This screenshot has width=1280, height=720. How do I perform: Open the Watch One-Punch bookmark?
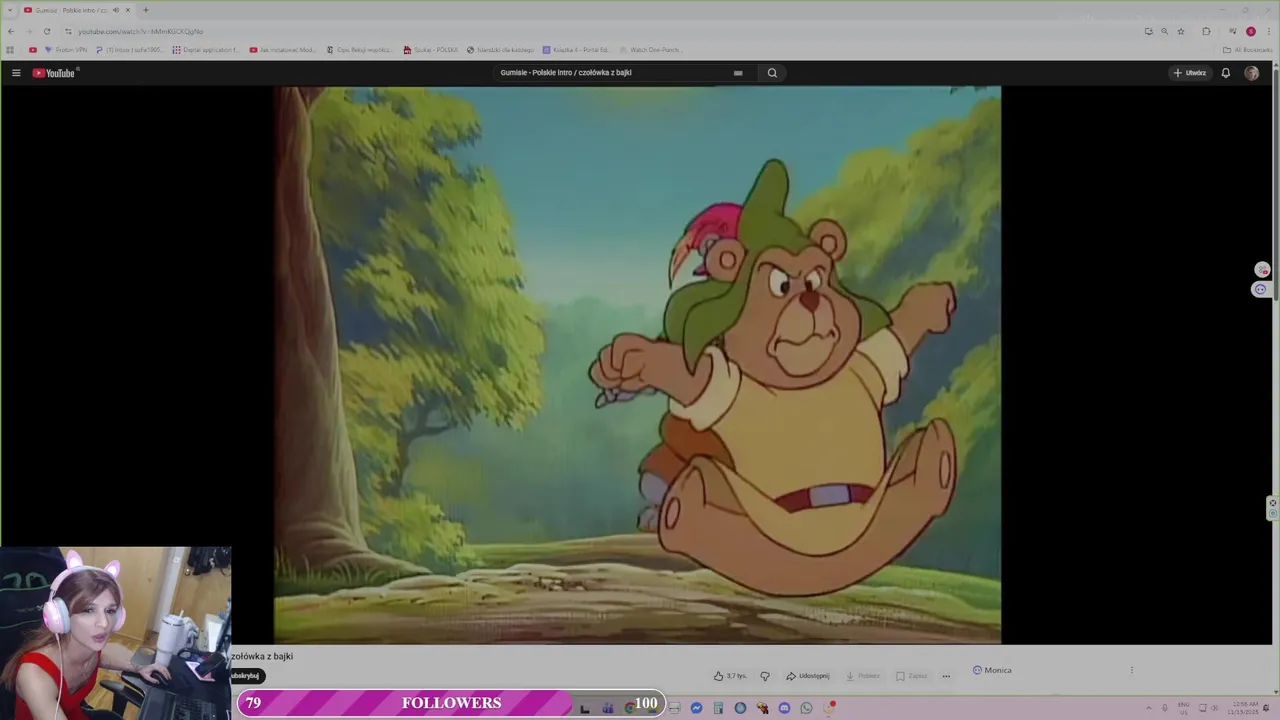651,50
